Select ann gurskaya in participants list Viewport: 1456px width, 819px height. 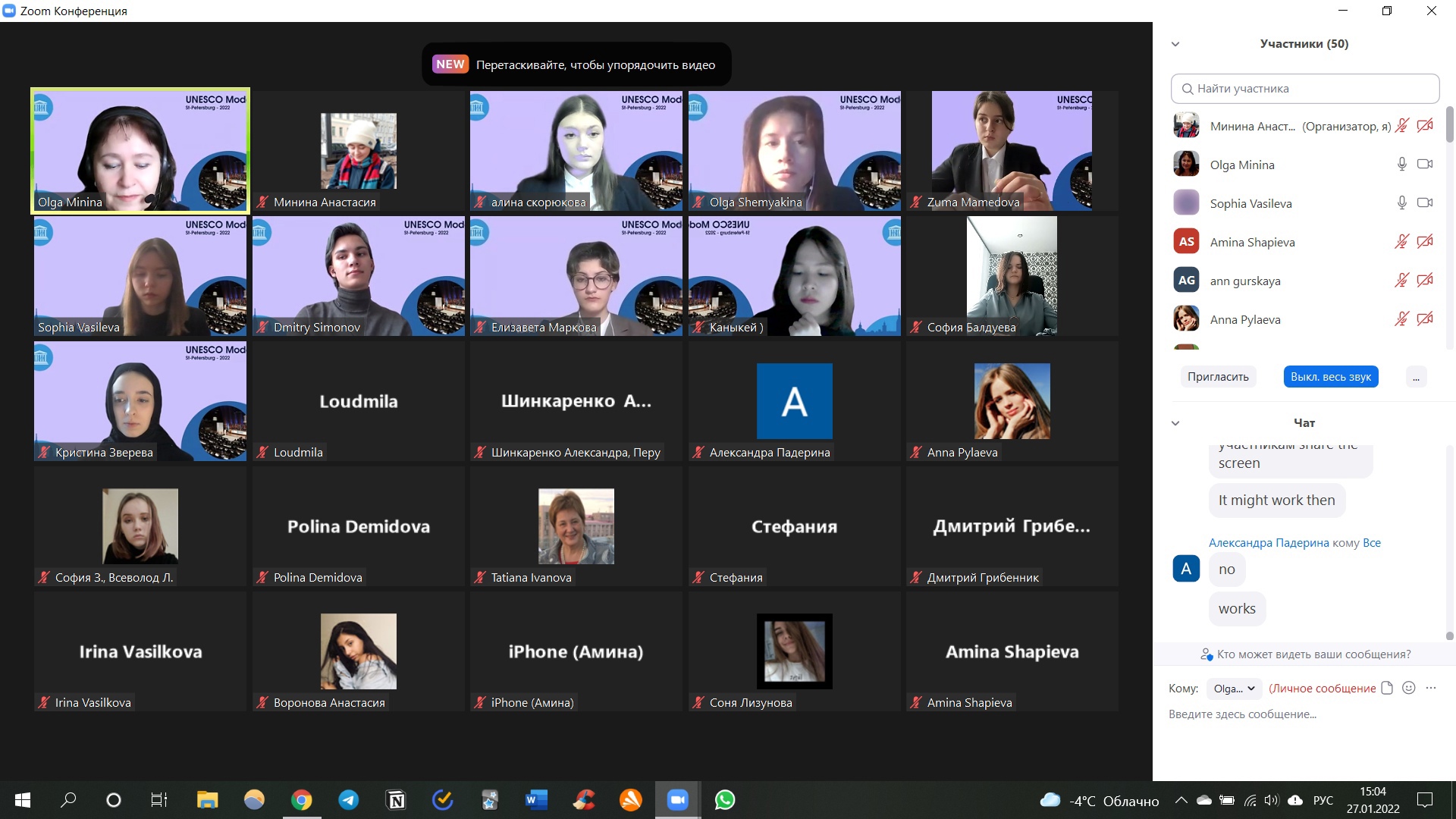[1244, 281]
